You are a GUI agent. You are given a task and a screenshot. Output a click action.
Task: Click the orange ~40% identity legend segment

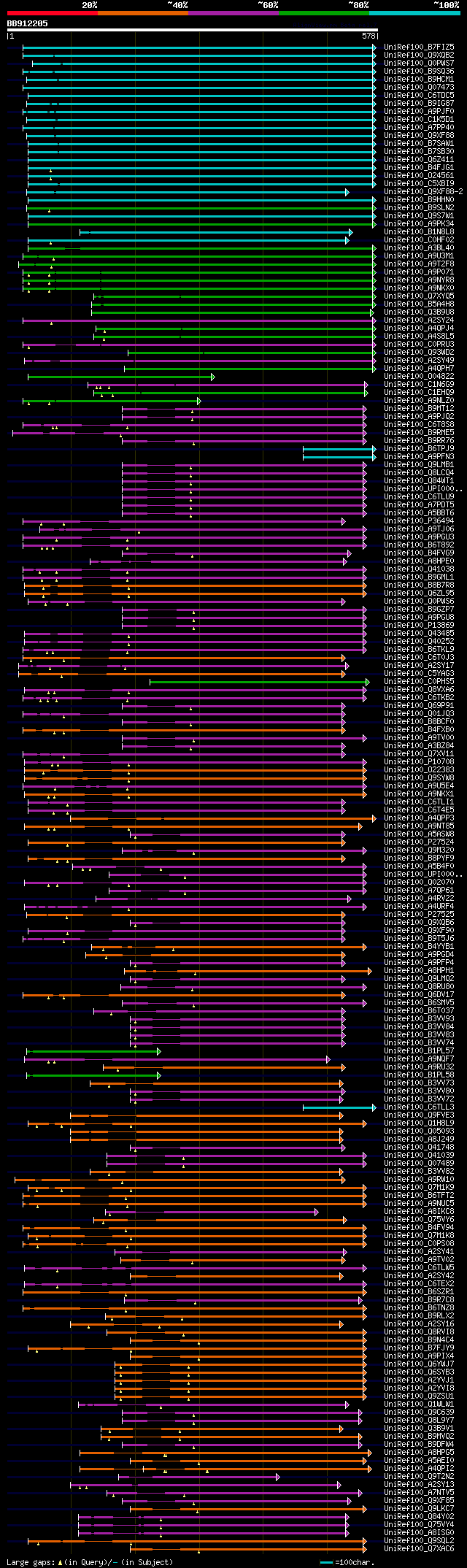tap(143, 13)
